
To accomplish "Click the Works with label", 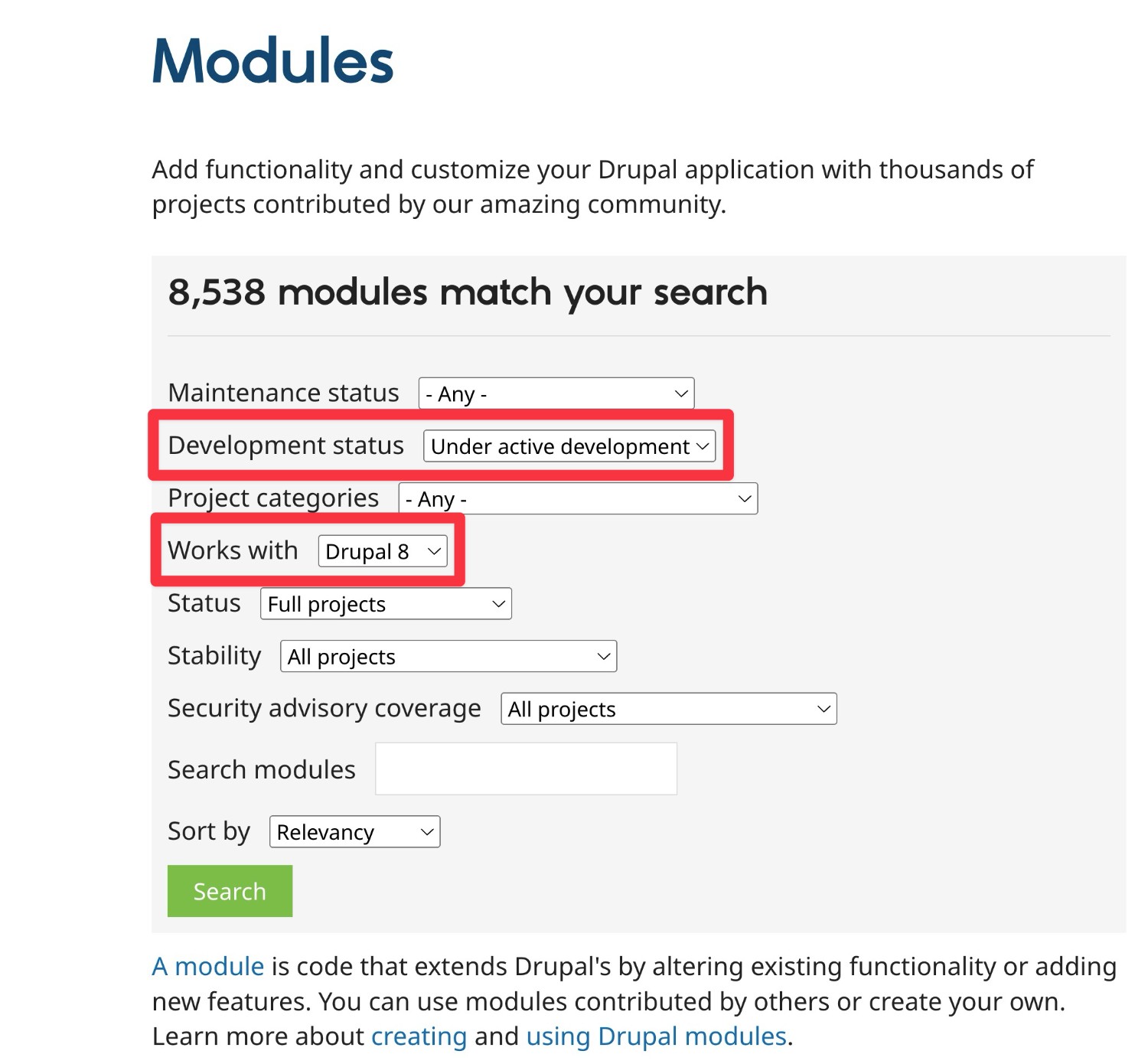I will (x=233, y=550).
